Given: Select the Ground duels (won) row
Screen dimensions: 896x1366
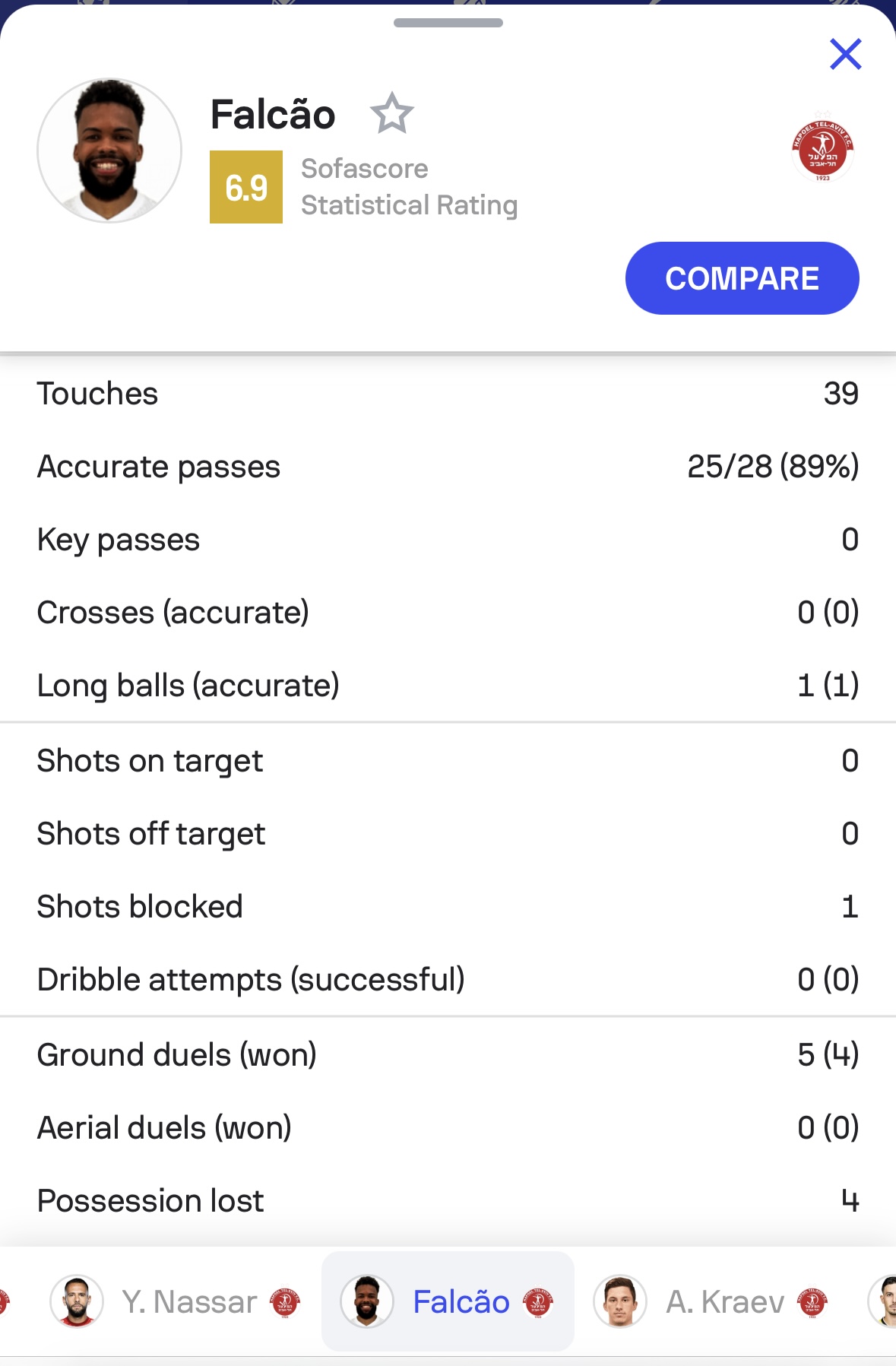Looking at the screenshot, I should point(448,1054).
